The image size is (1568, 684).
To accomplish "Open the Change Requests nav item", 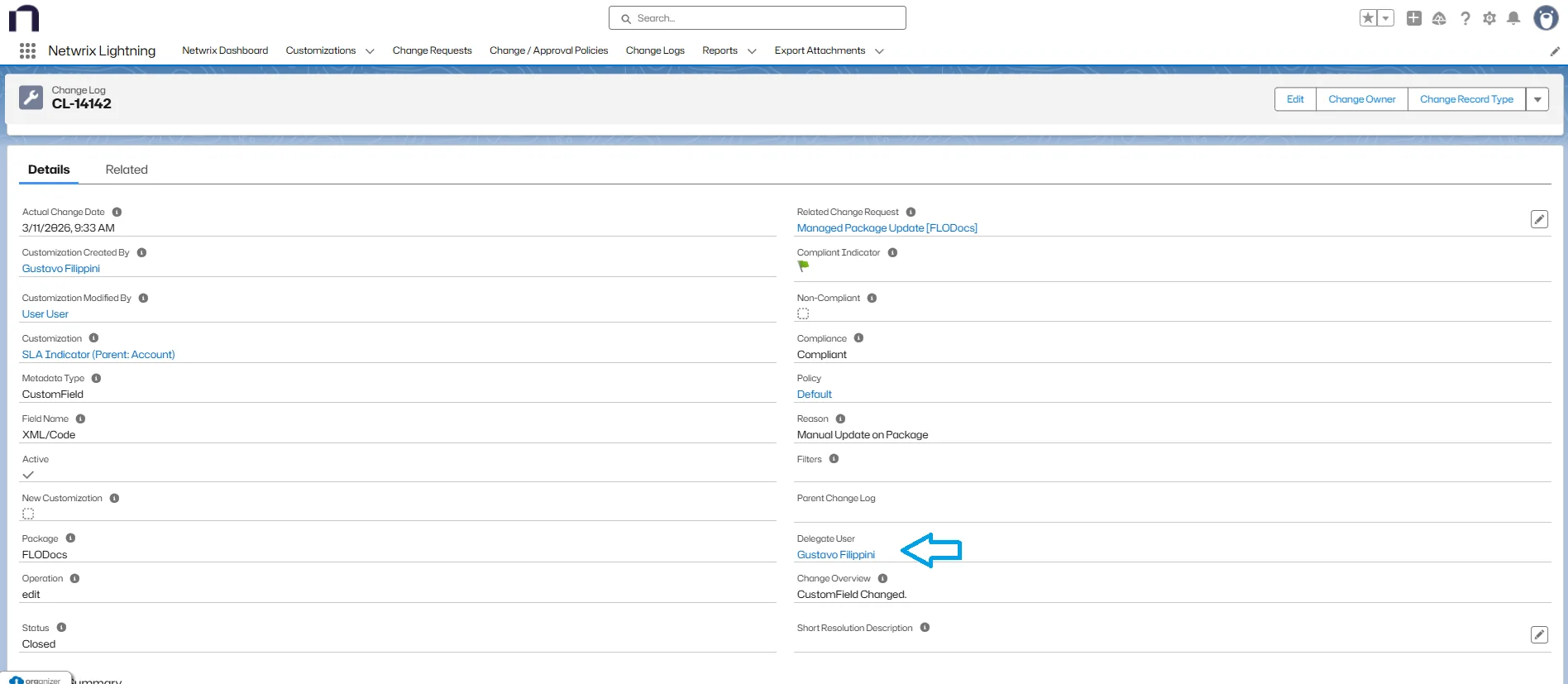I will pos(432,50).
